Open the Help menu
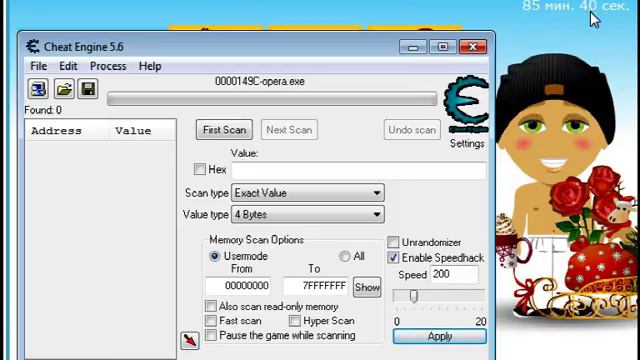The height and width of the screenshot is (360, 640). click(150, 66)
